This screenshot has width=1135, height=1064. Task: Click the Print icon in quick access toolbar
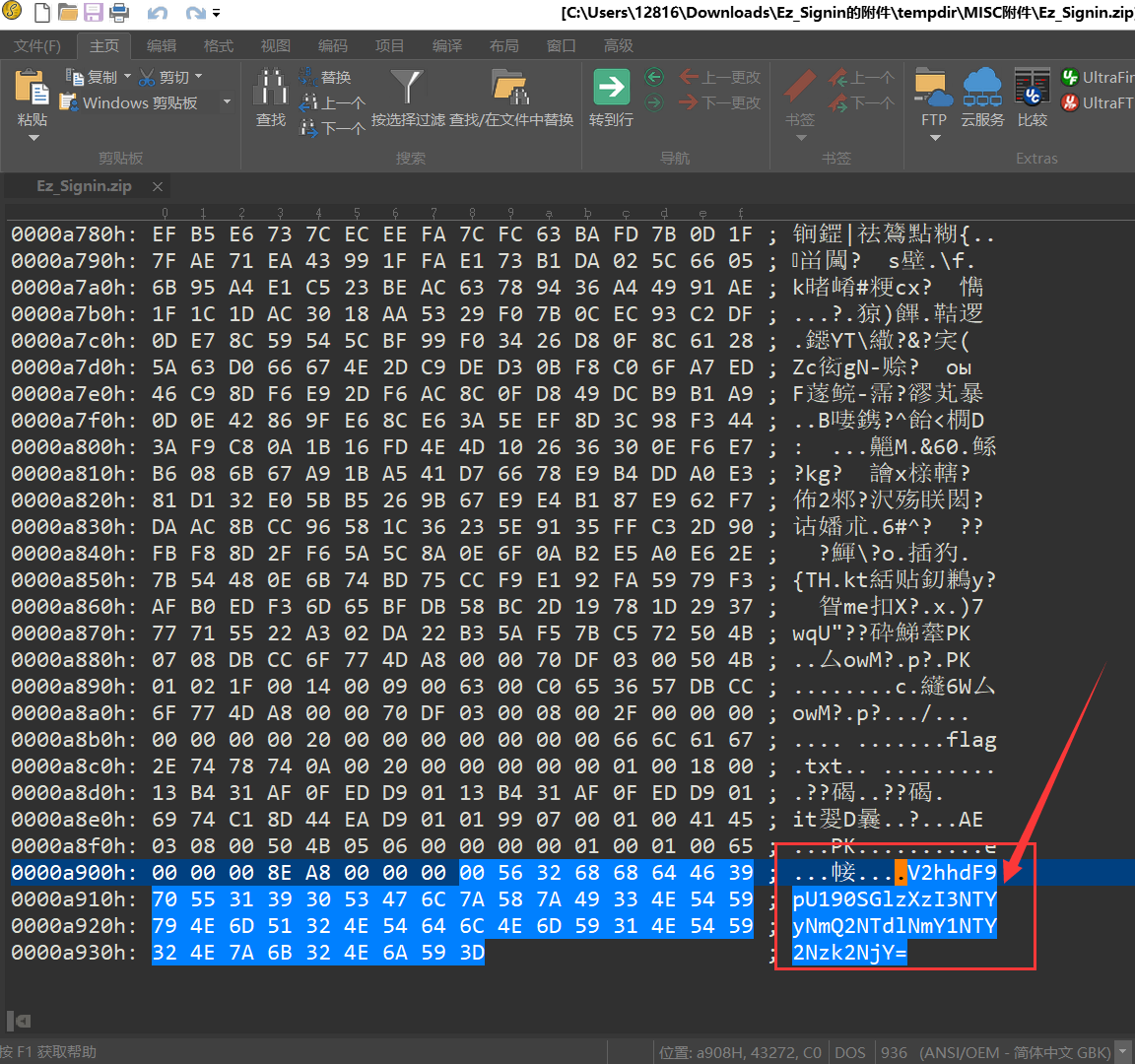119,13
